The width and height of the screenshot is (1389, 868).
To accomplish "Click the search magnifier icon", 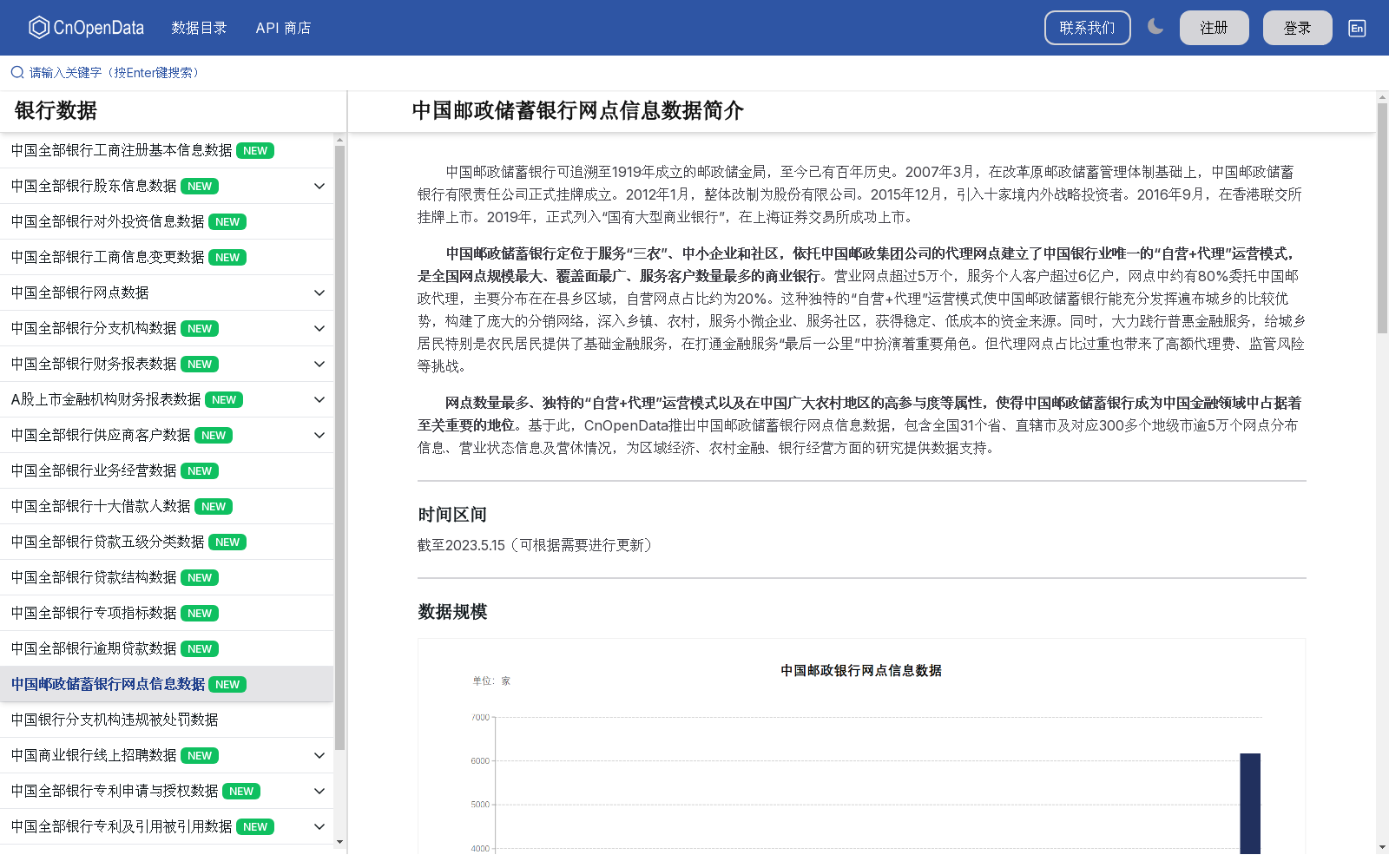I will (16, 72).
